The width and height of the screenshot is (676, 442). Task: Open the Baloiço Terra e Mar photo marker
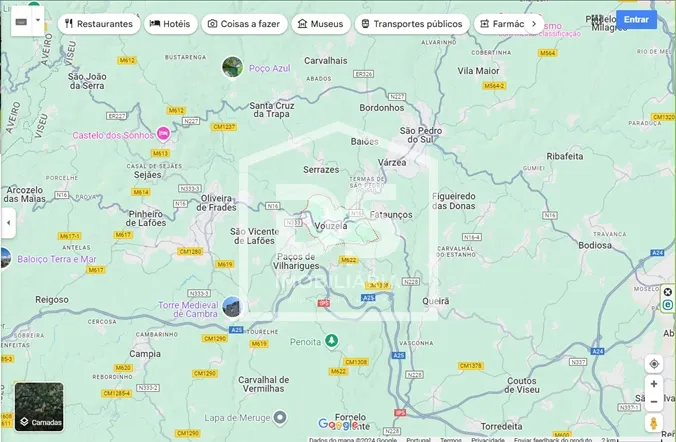pos(5,258)
